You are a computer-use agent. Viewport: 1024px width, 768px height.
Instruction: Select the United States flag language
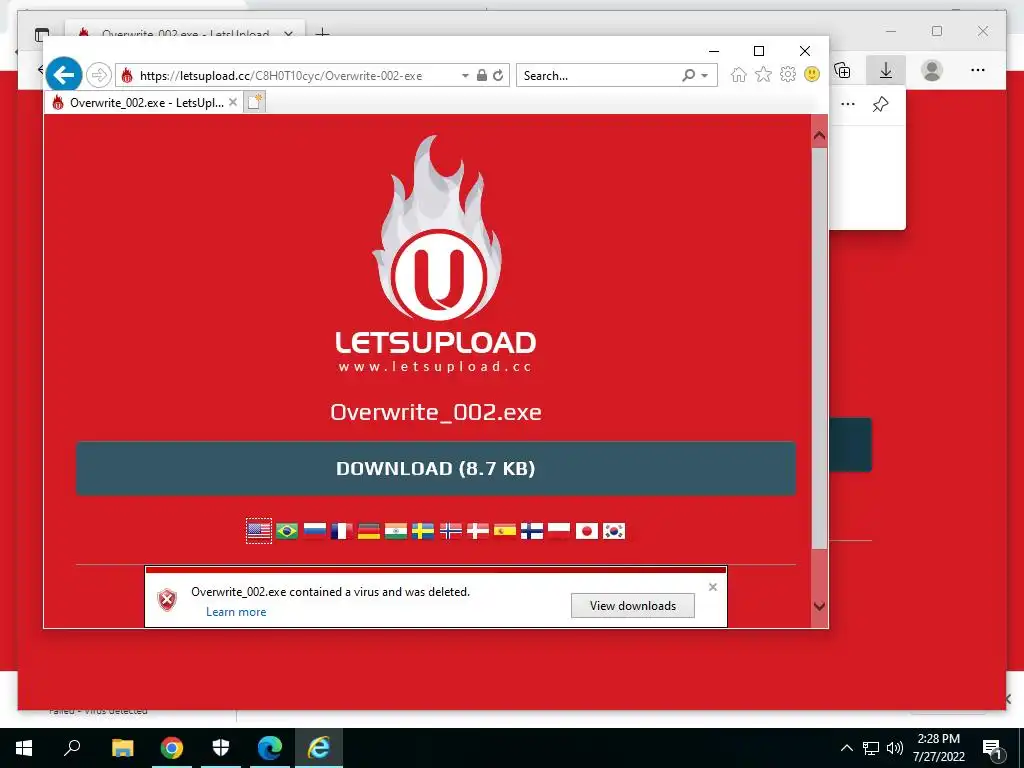(259, 531)
